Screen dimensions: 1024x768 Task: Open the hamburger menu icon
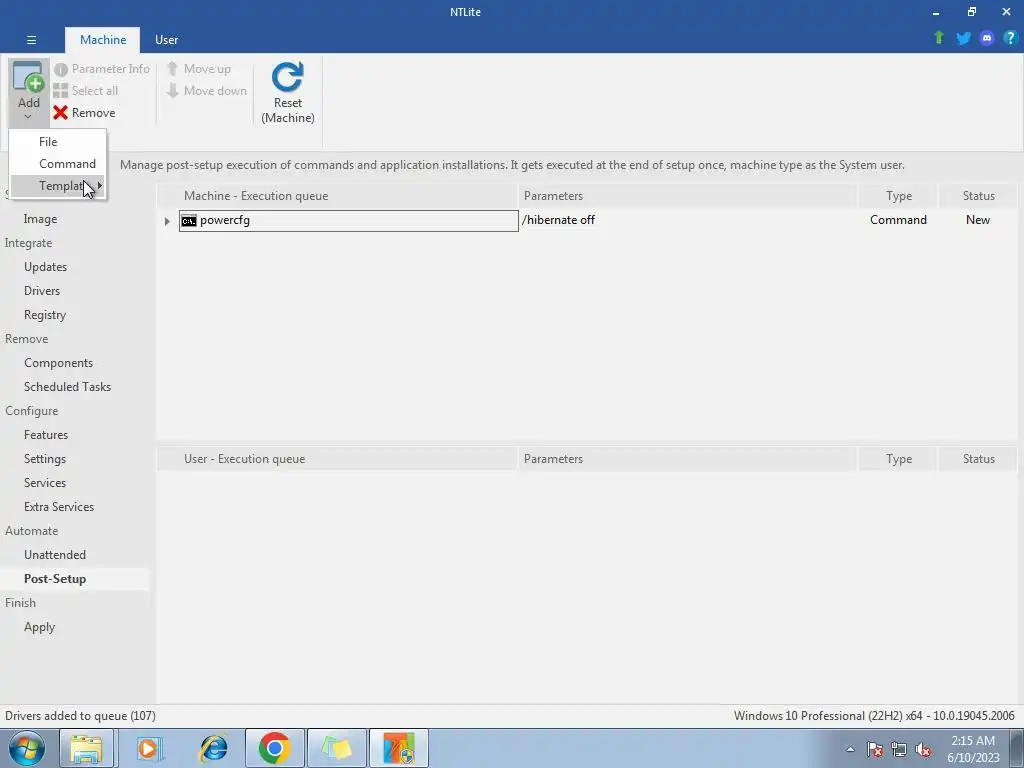point(31,40)
